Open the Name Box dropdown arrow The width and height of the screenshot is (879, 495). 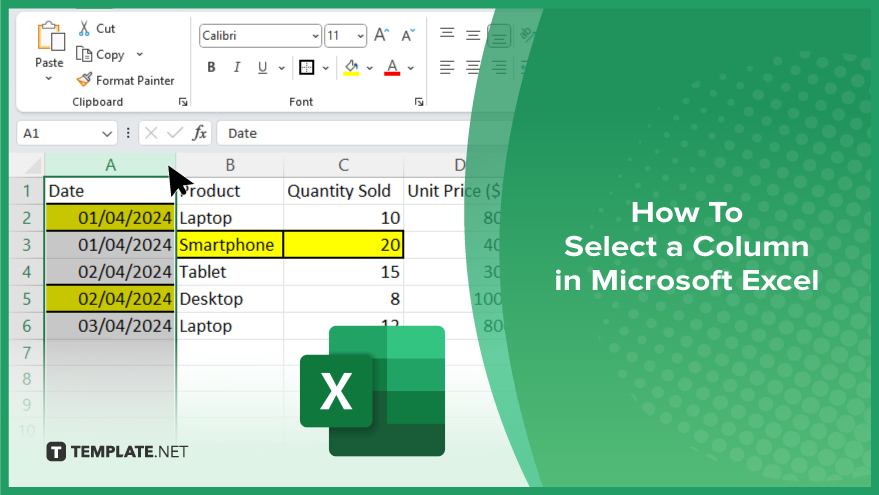pos(107,133)
